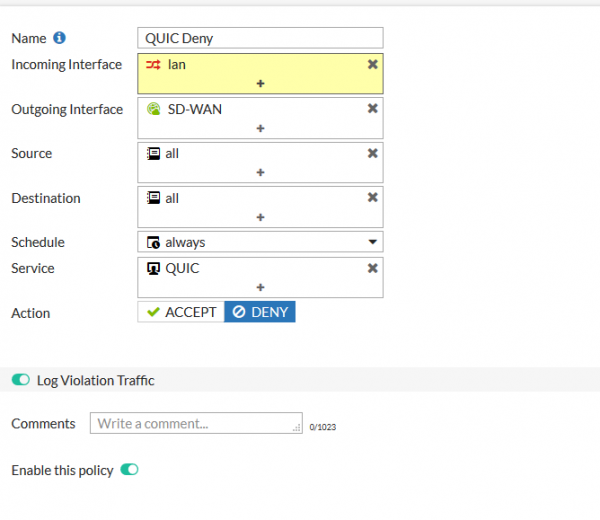The height and width of the screenshot is (520, 600).
Task: Click the Comments text box
Action: coord(195,423)
